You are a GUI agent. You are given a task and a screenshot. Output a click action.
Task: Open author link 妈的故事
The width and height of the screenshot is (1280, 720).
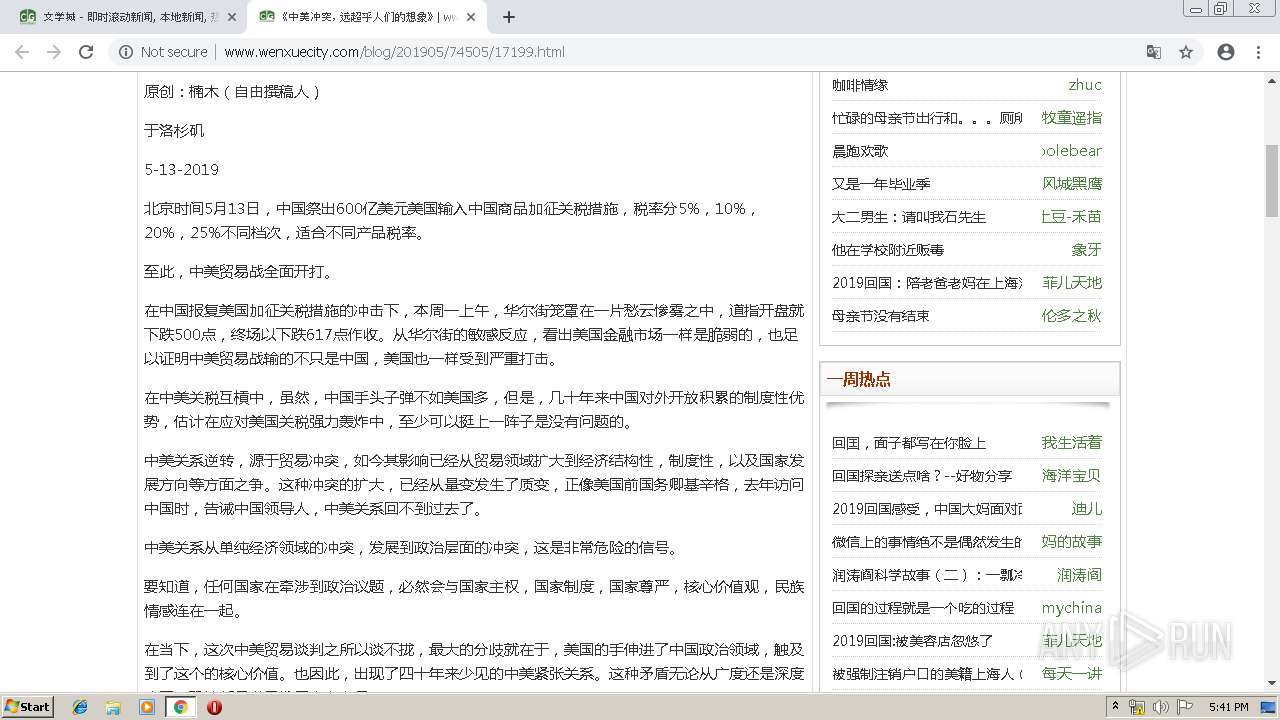pos(1072,542)
